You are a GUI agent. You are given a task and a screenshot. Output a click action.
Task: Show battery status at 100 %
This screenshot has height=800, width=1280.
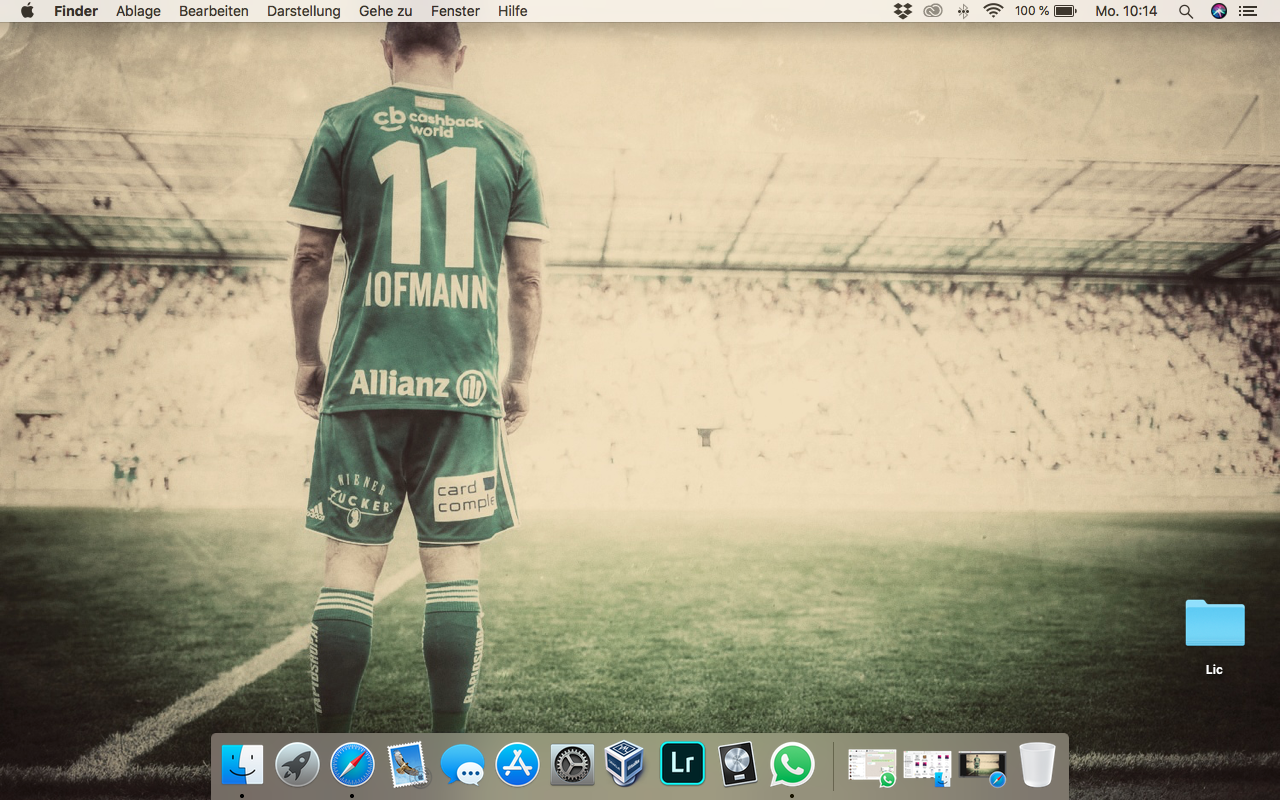coord(1045,11)
